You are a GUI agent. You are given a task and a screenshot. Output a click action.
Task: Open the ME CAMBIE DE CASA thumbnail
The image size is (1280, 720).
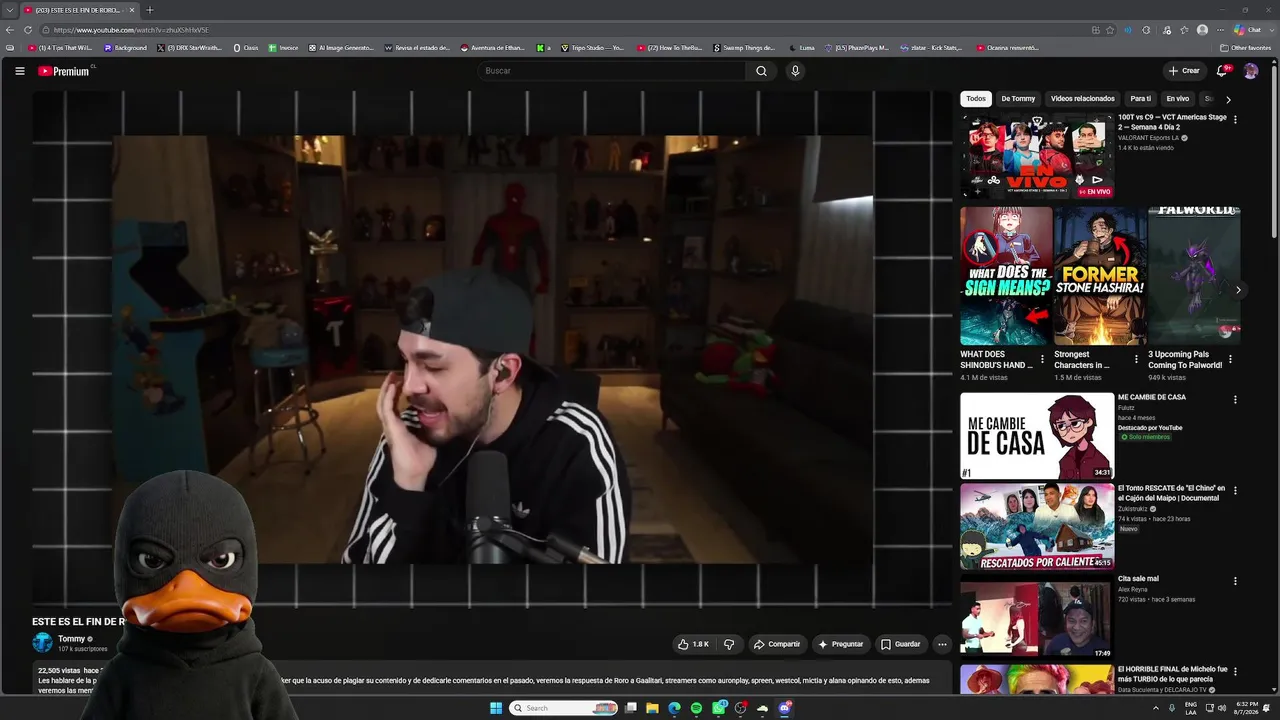tap(1037, 436)
